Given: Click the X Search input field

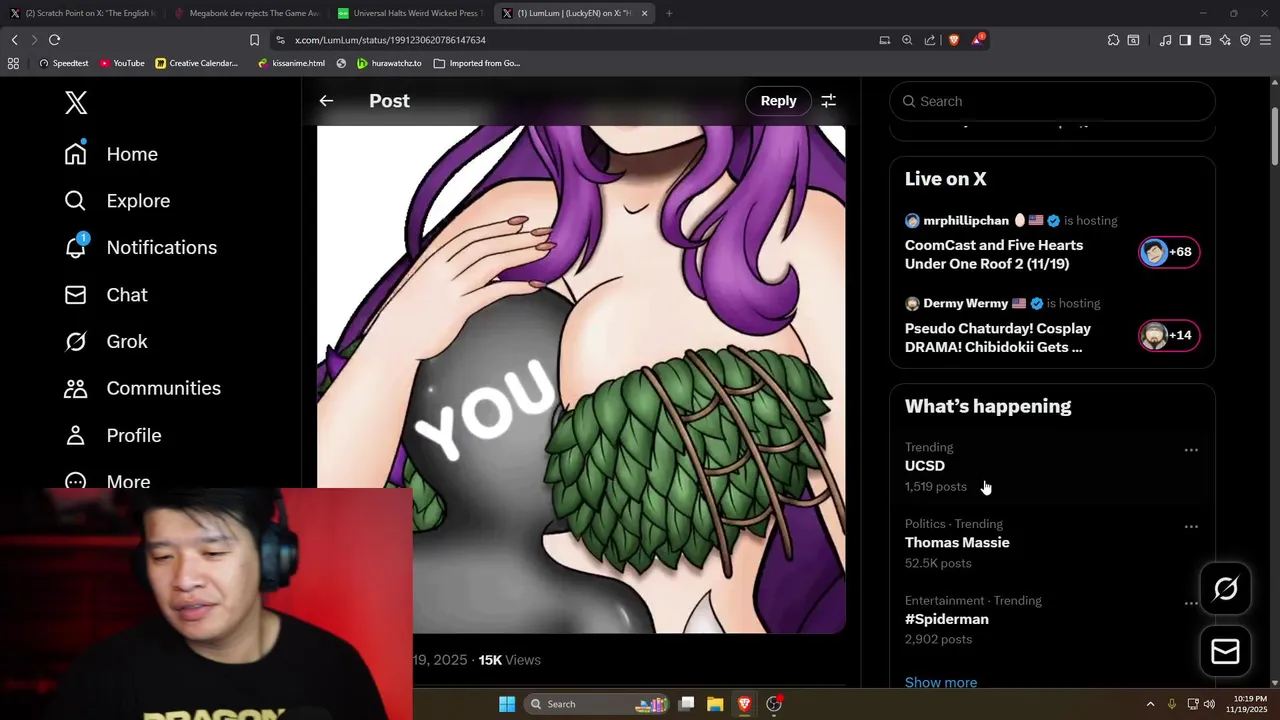Looking at the screenshot, I should 1052,101.
